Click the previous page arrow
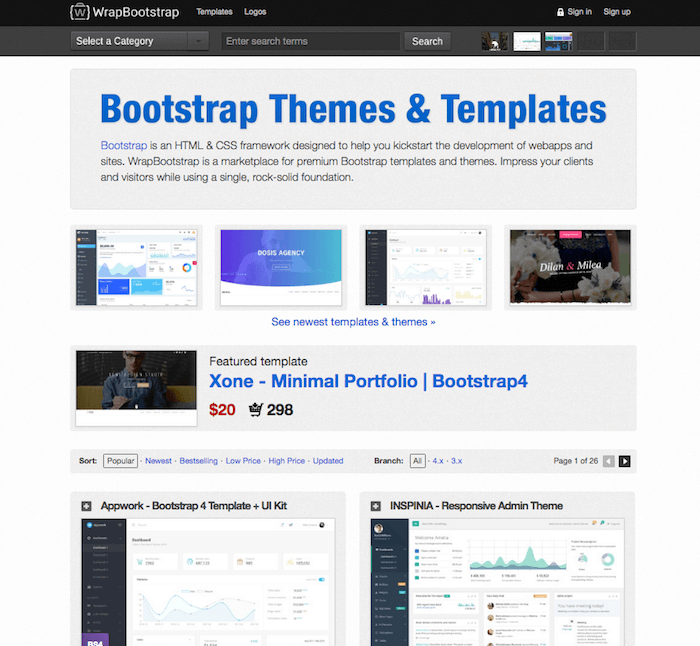This screenshot has width=700, height=646. [x=608, y=461]
